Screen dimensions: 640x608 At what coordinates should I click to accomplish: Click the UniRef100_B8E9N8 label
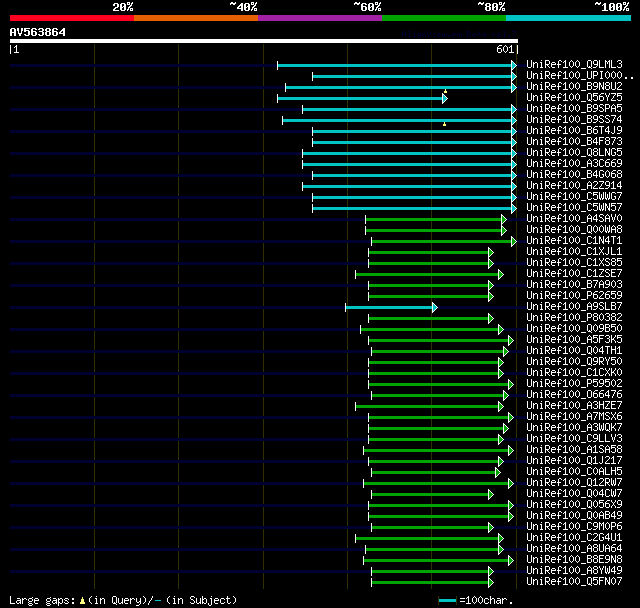(574, 560)
